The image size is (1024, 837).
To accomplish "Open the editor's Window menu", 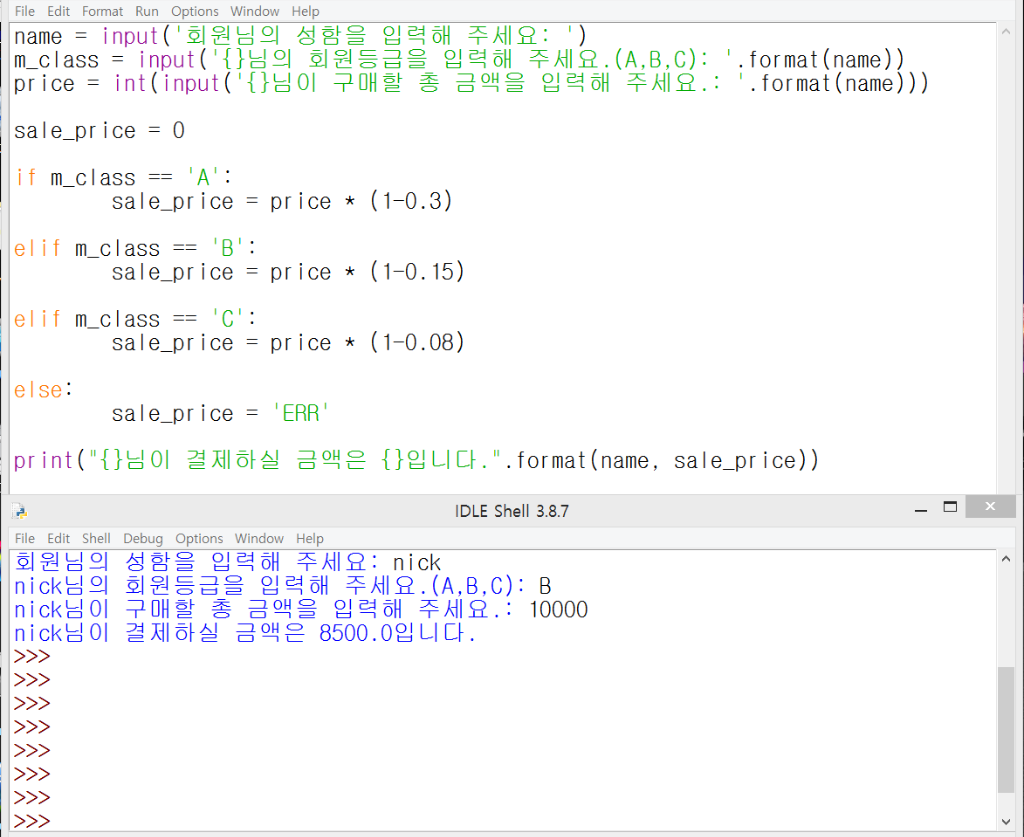I will 255,11.
